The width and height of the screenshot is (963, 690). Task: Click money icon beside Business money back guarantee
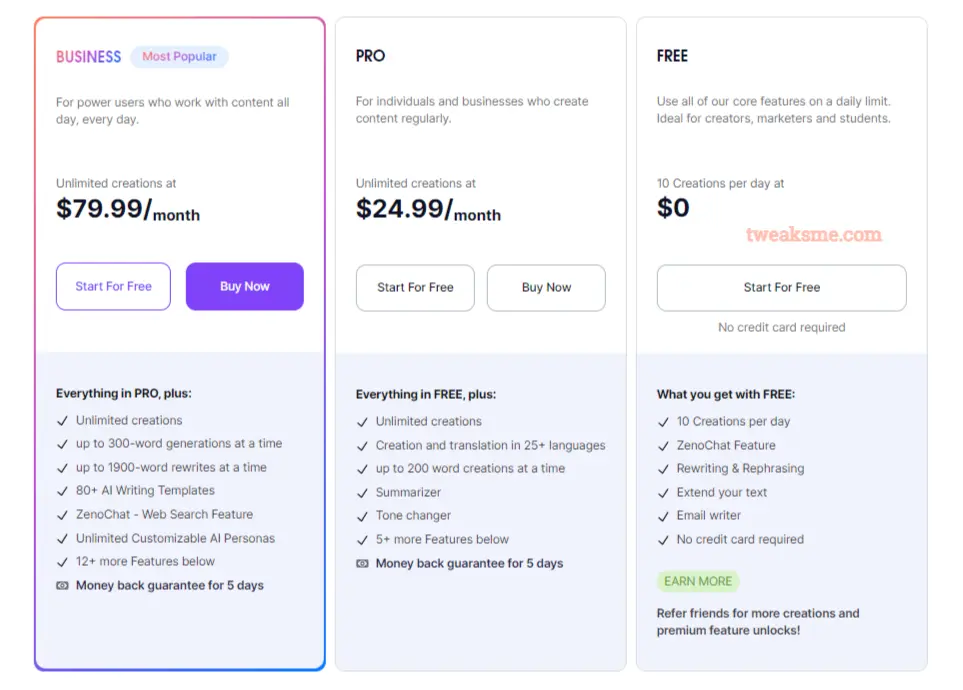[x=62, y=586]
